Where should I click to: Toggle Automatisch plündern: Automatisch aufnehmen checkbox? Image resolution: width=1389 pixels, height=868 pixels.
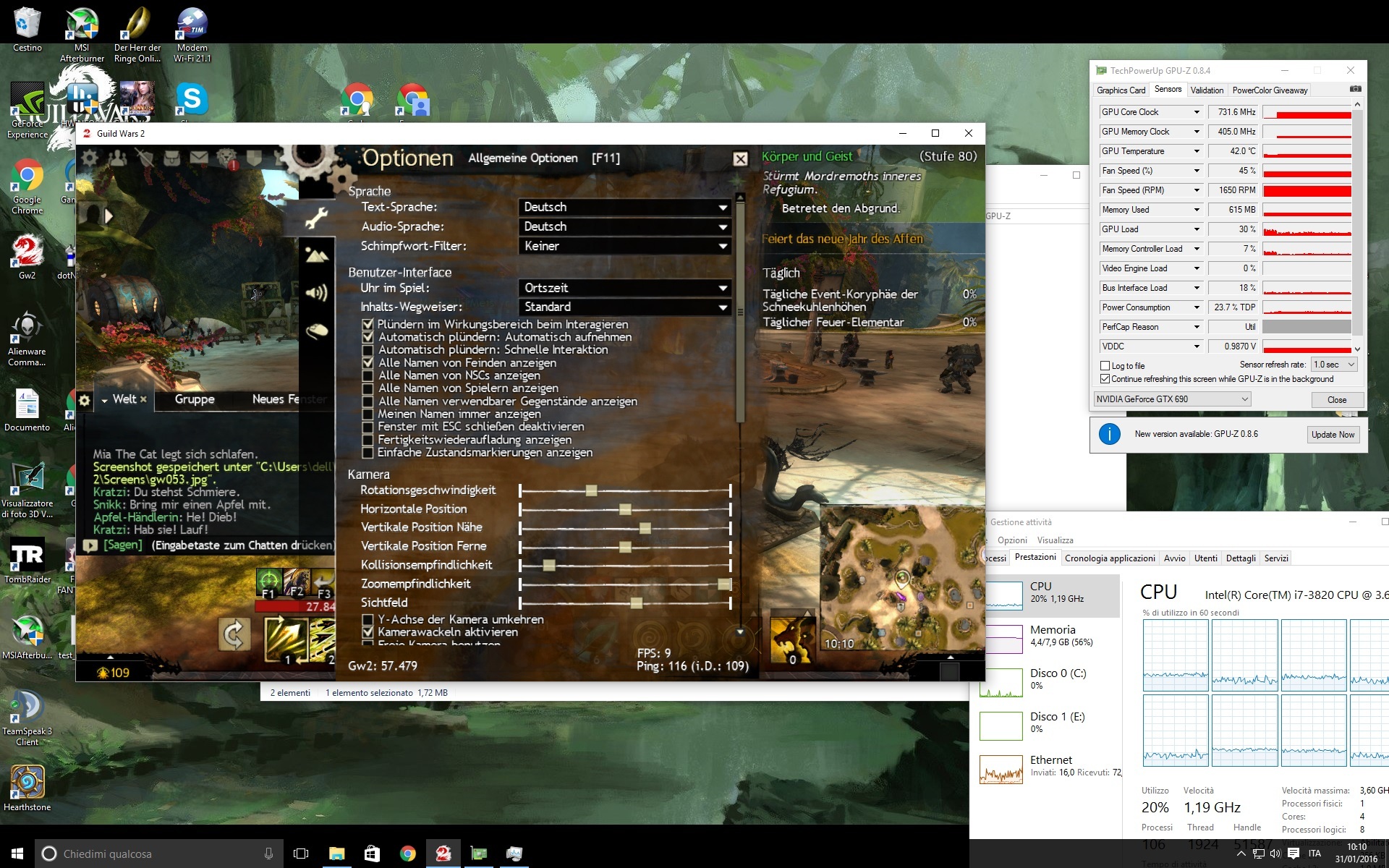click(368, 337)
